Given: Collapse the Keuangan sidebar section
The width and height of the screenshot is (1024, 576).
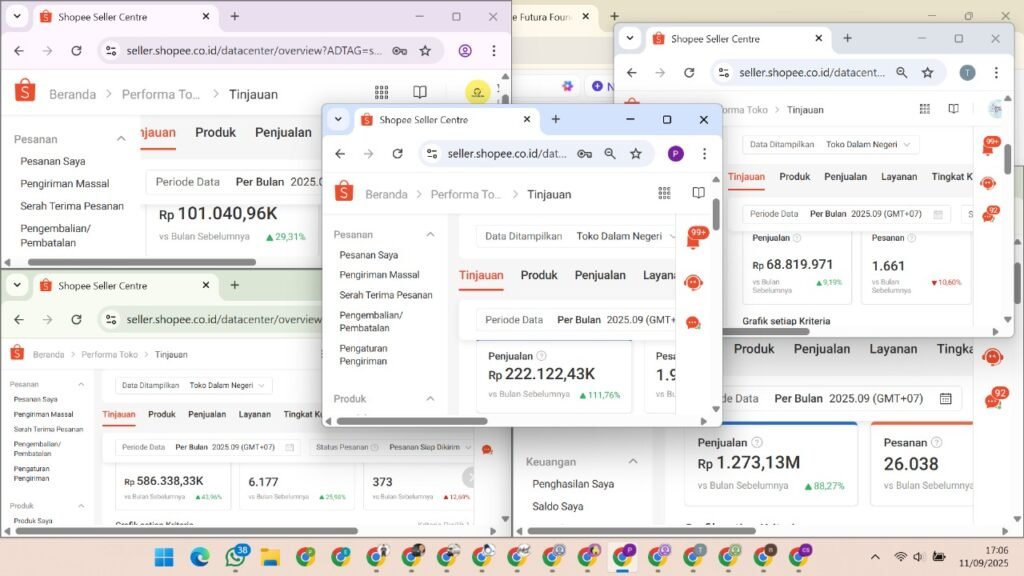Looking at the screenshot, I should pos(632,462).
